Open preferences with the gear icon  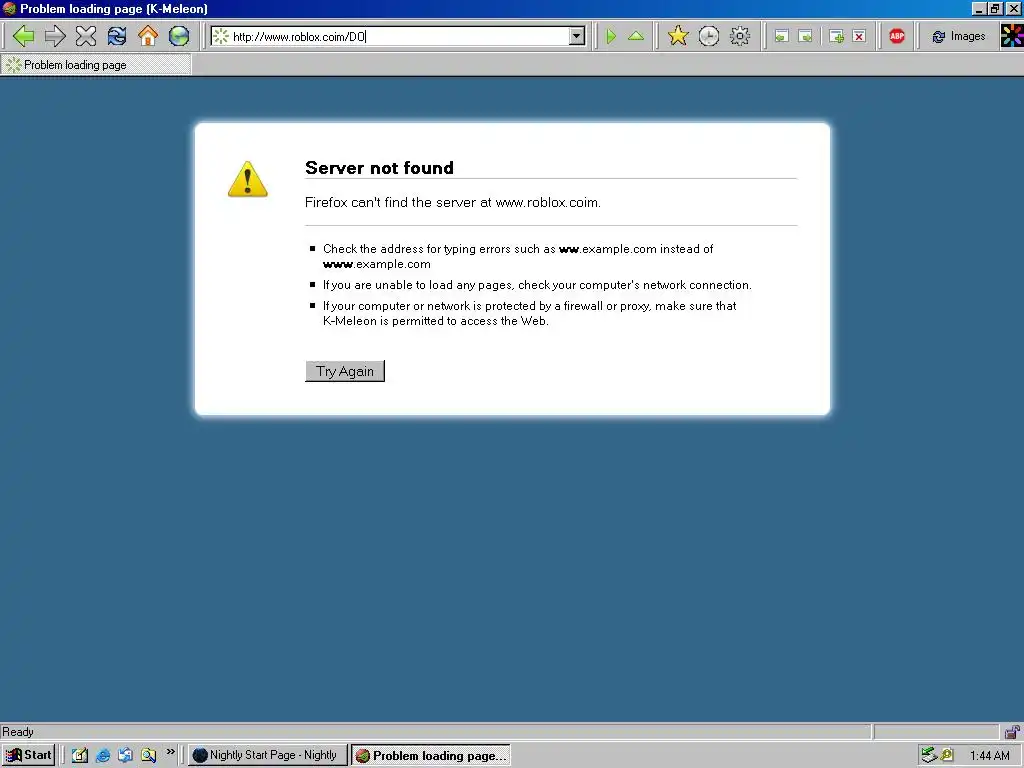coord(740,36)
